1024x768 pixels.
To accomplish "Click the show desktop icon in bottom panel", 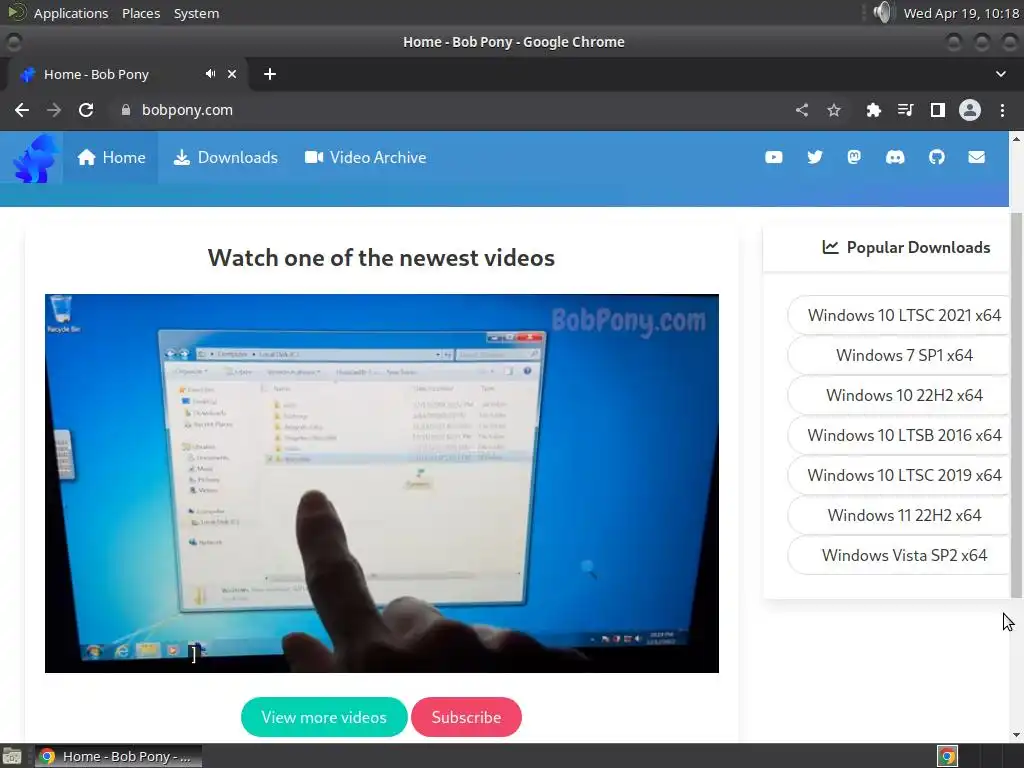I will (x=12, y=756).
